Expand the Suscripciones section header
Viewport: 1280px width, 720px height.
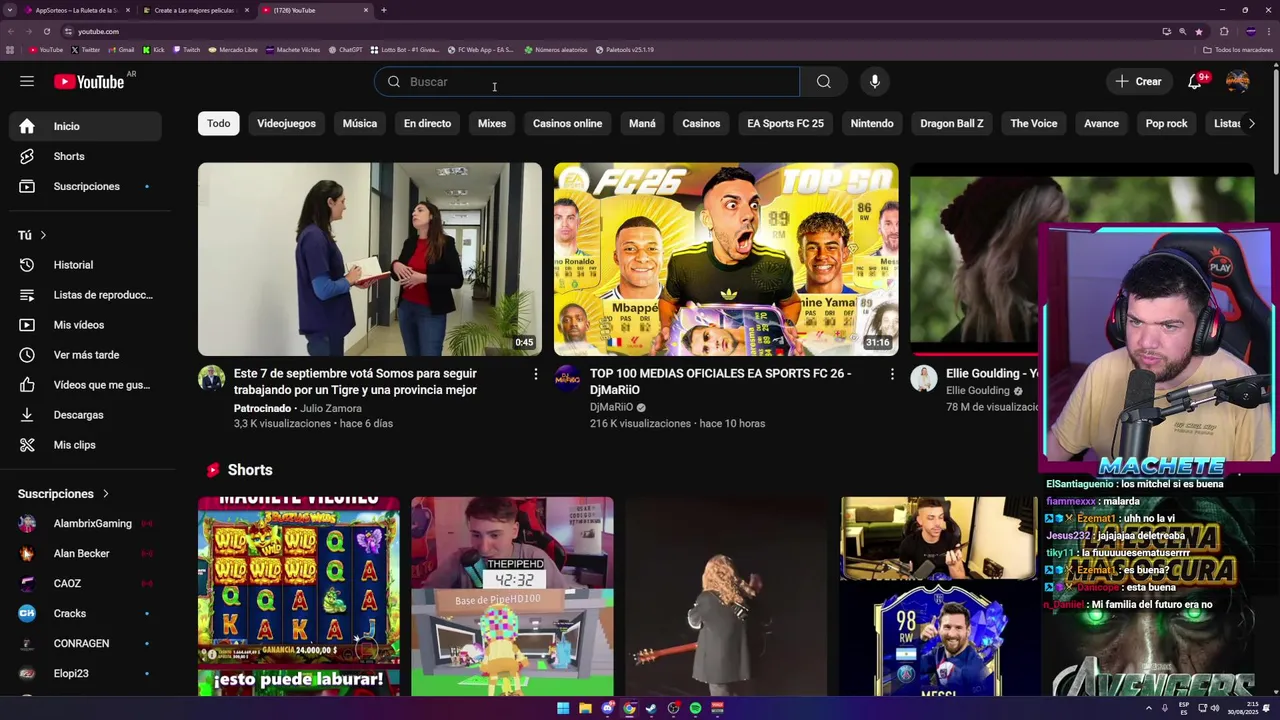click(64, 494)
